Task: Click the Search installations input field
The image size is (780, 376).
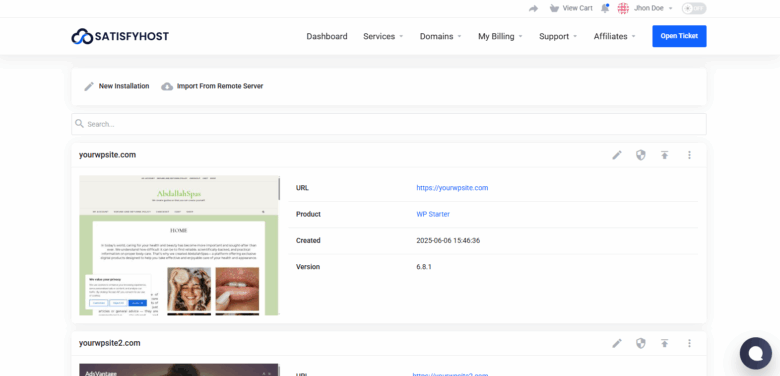Action: [x=389, y=124]
